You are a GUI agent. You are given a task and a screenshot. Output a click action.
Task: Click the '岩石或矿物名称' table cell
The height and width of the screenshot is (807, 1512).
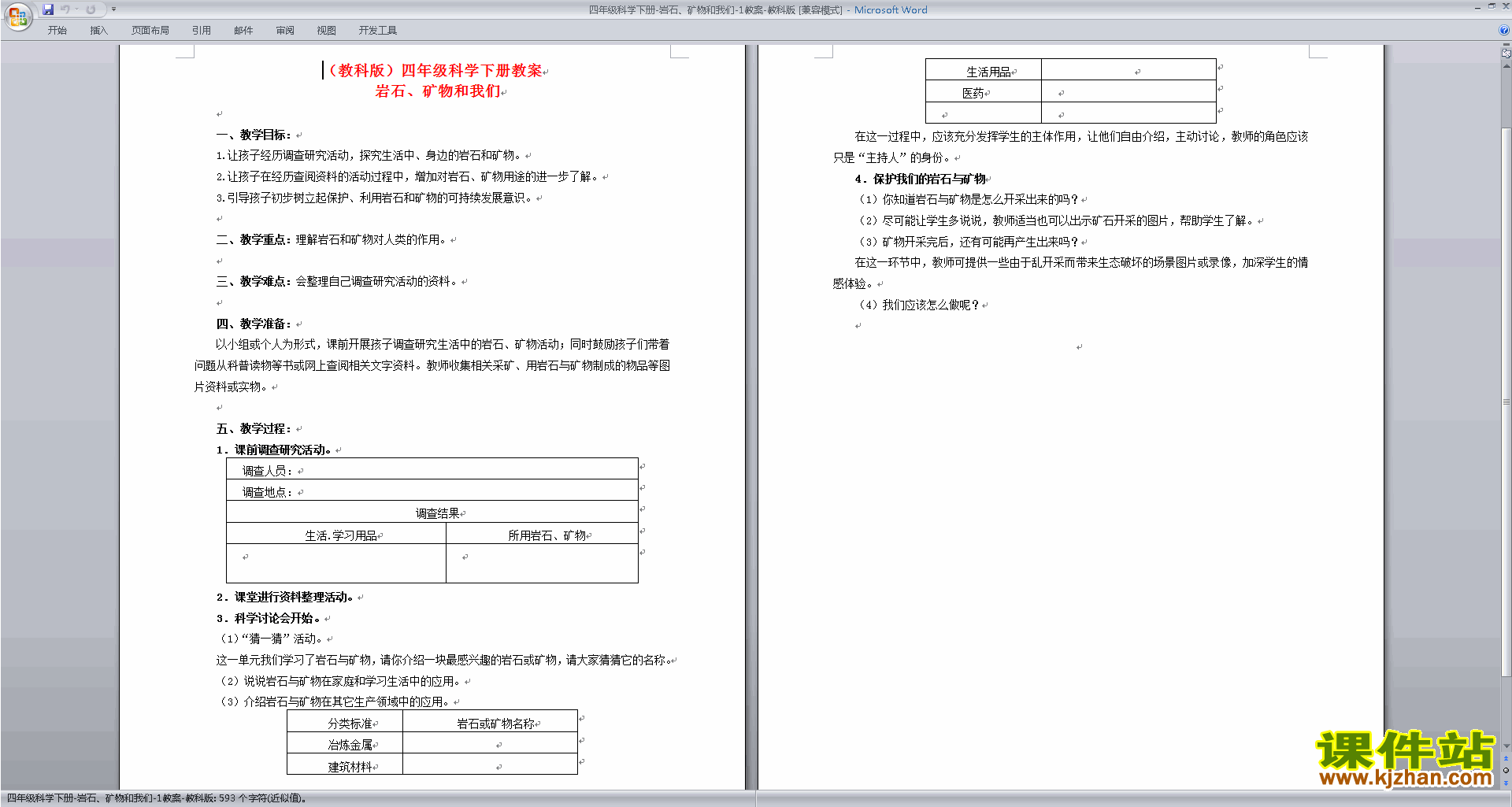tap(490, 722)
